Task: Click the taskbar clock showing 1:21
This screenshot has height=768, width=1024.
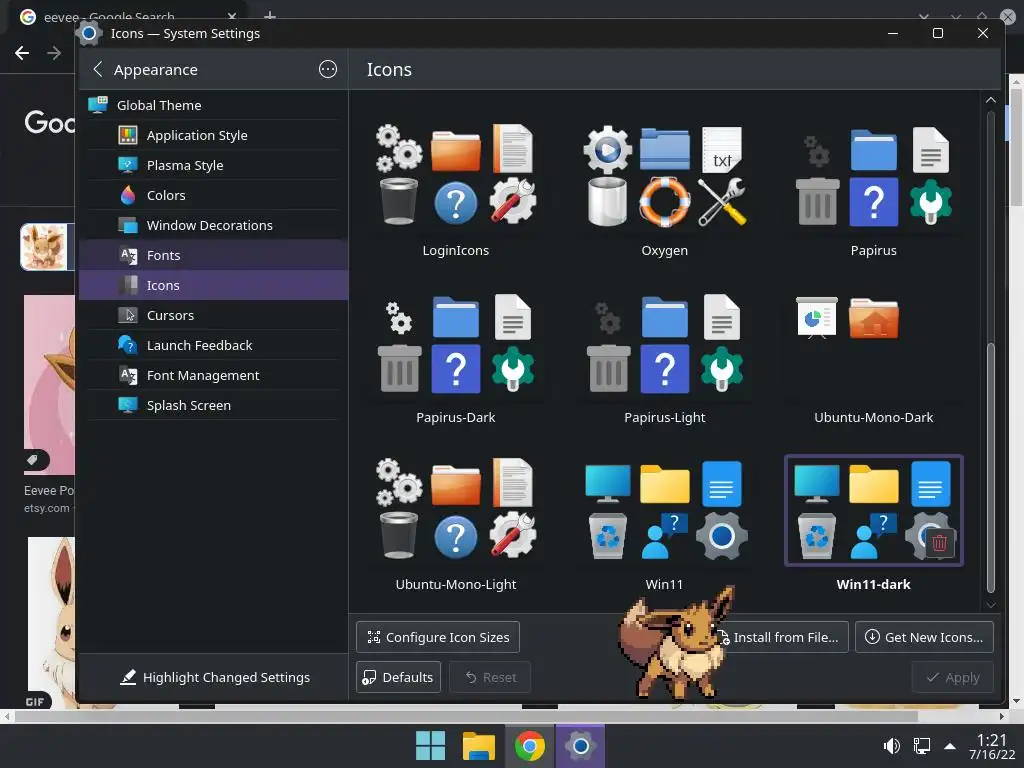Action: [991, 746]
